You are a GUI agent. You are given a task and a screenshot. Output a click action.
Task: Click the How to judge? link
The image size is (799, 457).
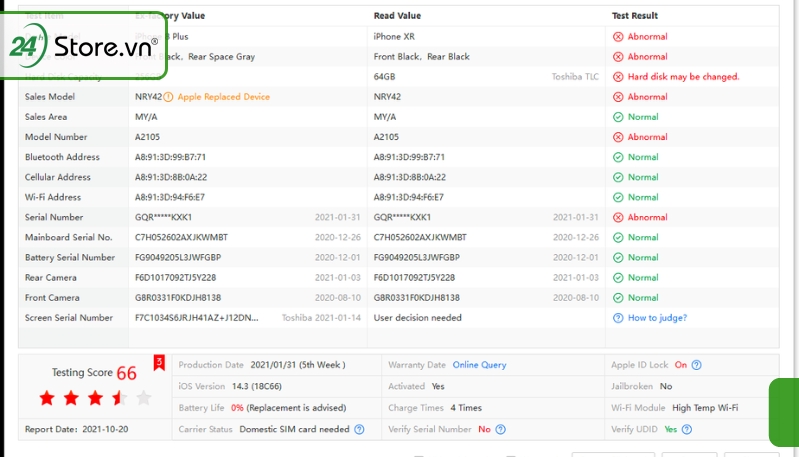(657, 318)
